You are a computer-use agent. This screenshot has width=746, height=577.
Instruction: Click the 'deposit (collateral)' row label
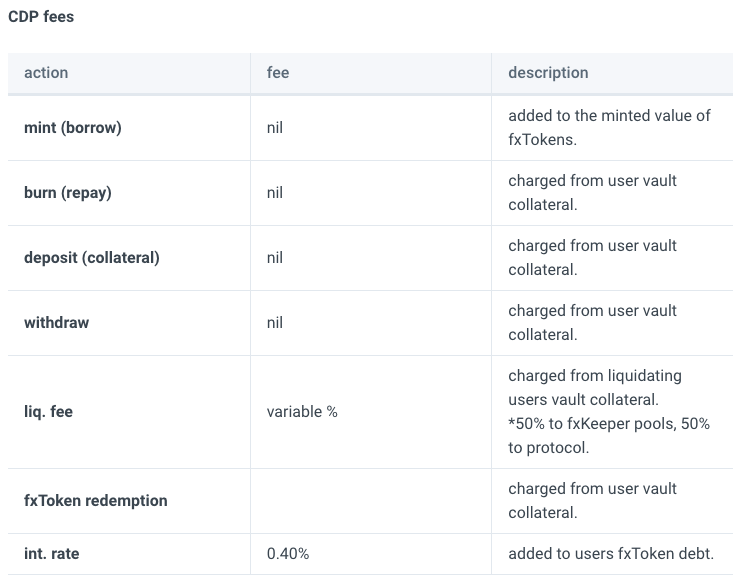pos(92,258)
